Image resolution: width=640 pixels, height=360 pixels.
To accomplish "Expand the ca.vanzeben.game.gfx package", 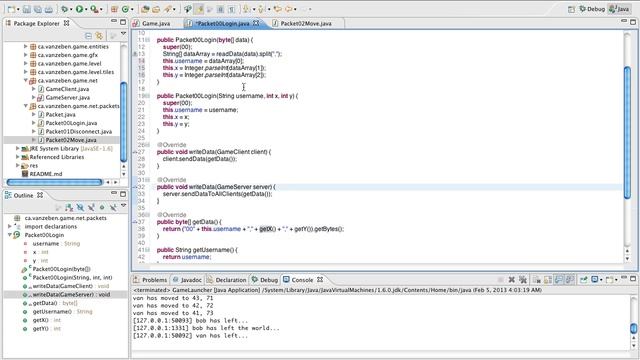I will (26, 55).
